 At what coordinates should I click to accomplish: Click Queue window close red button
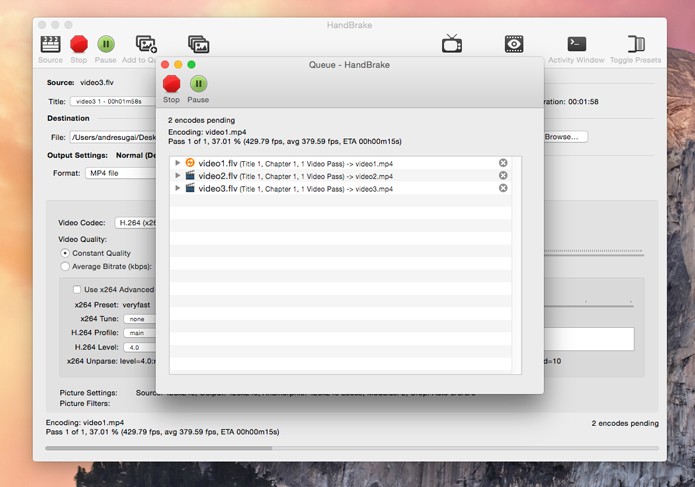165,65
